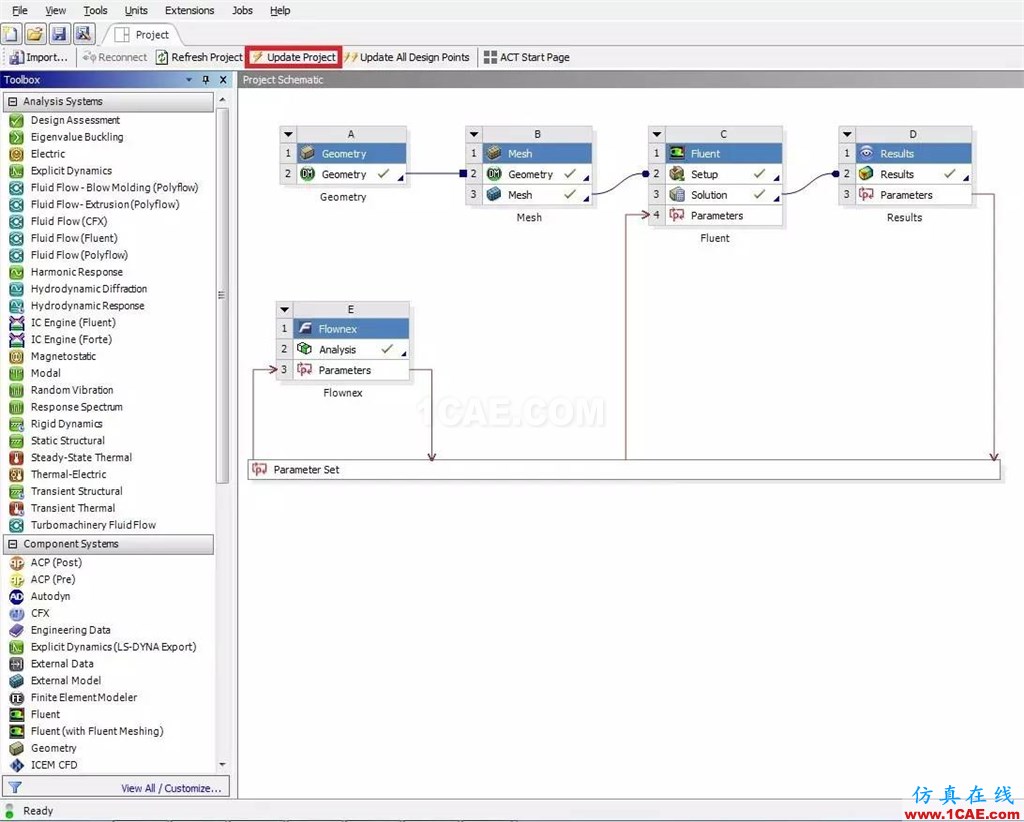Click the Design Assessment icon in Toolbox
Viewport: 1024px width, 822px height.
(16, 120)
